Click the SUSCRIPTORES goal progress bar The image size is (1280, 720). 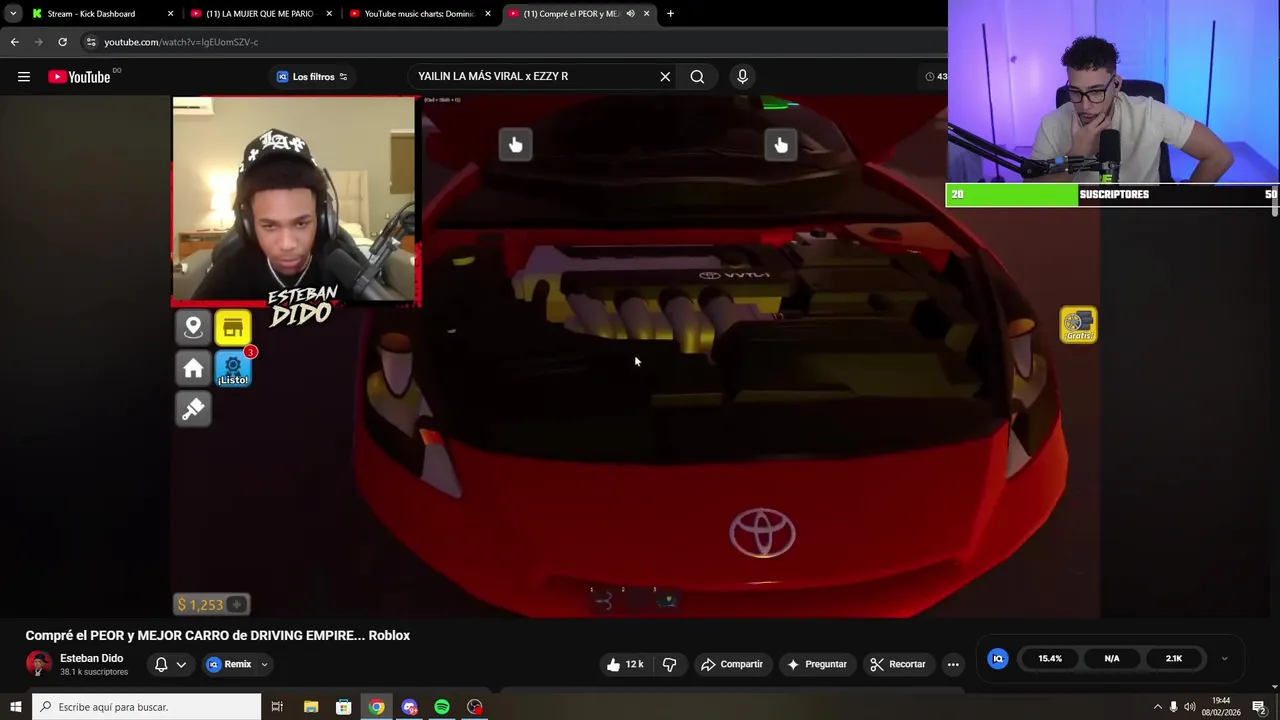(1112, 194)
